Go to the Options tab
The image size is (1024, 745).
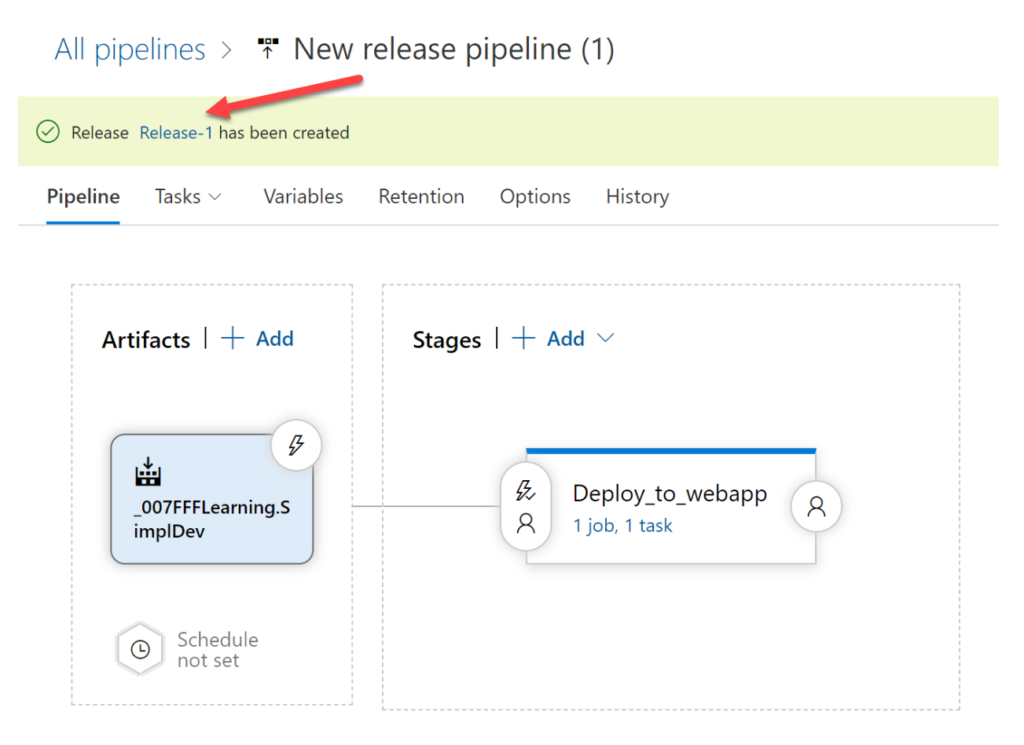pyautogui.click(x=535, y=197)
